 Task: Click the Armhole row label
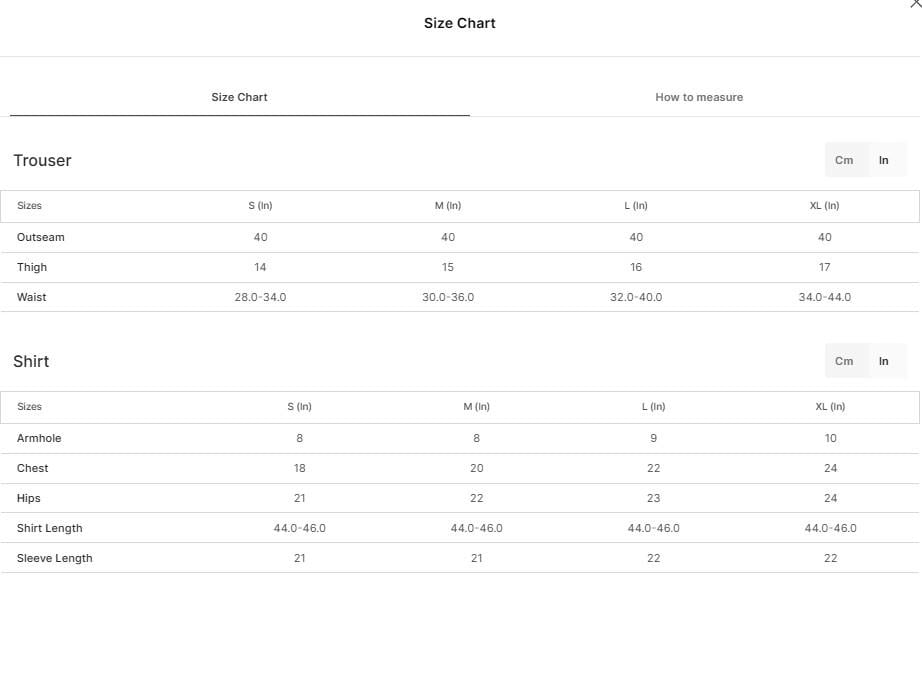(x=39, y=438)
